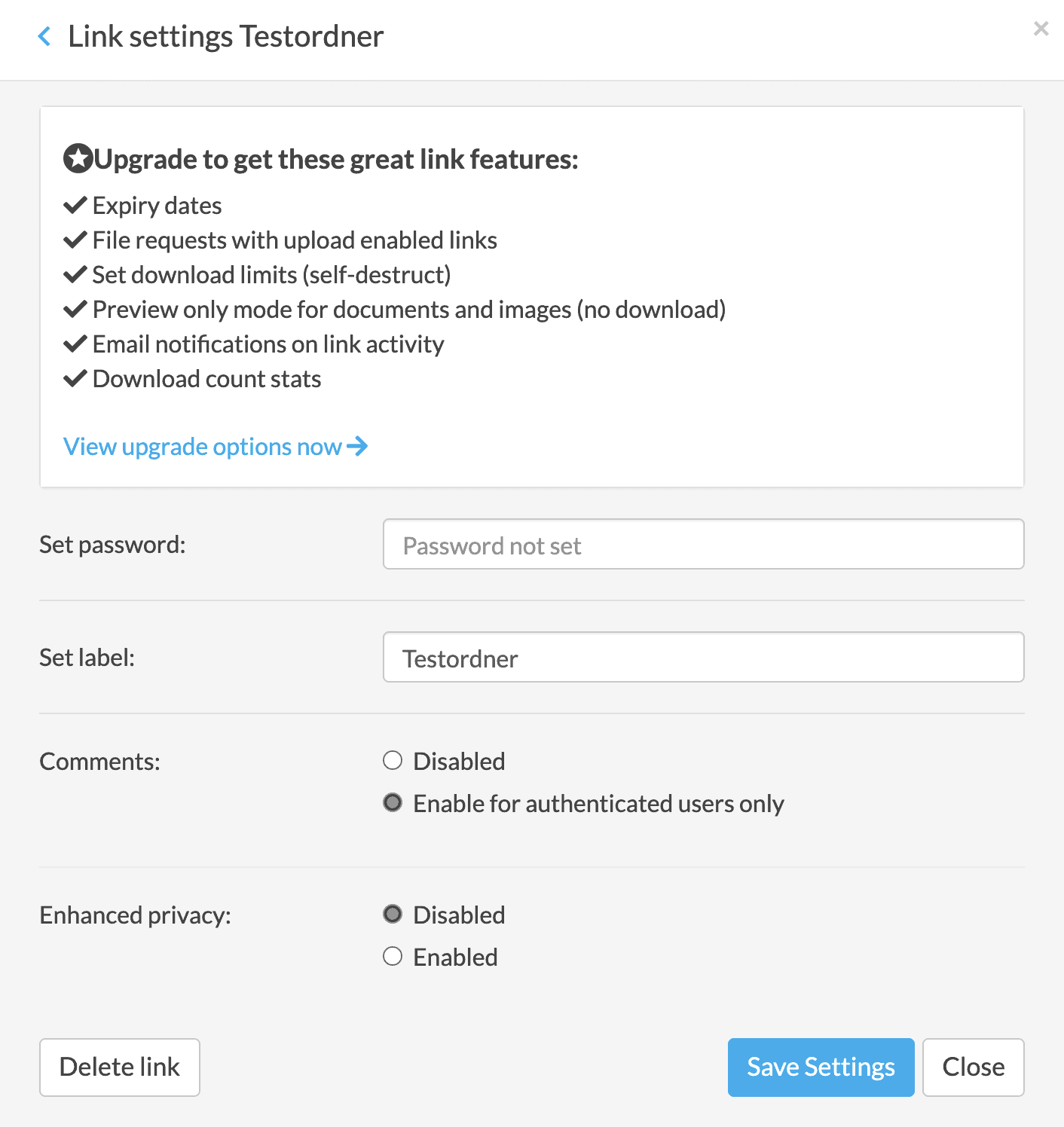Image resolution: width=1064 pixels, height=1127 pixels.
Task: Focus the Set password input field
Action: [703, 544]
